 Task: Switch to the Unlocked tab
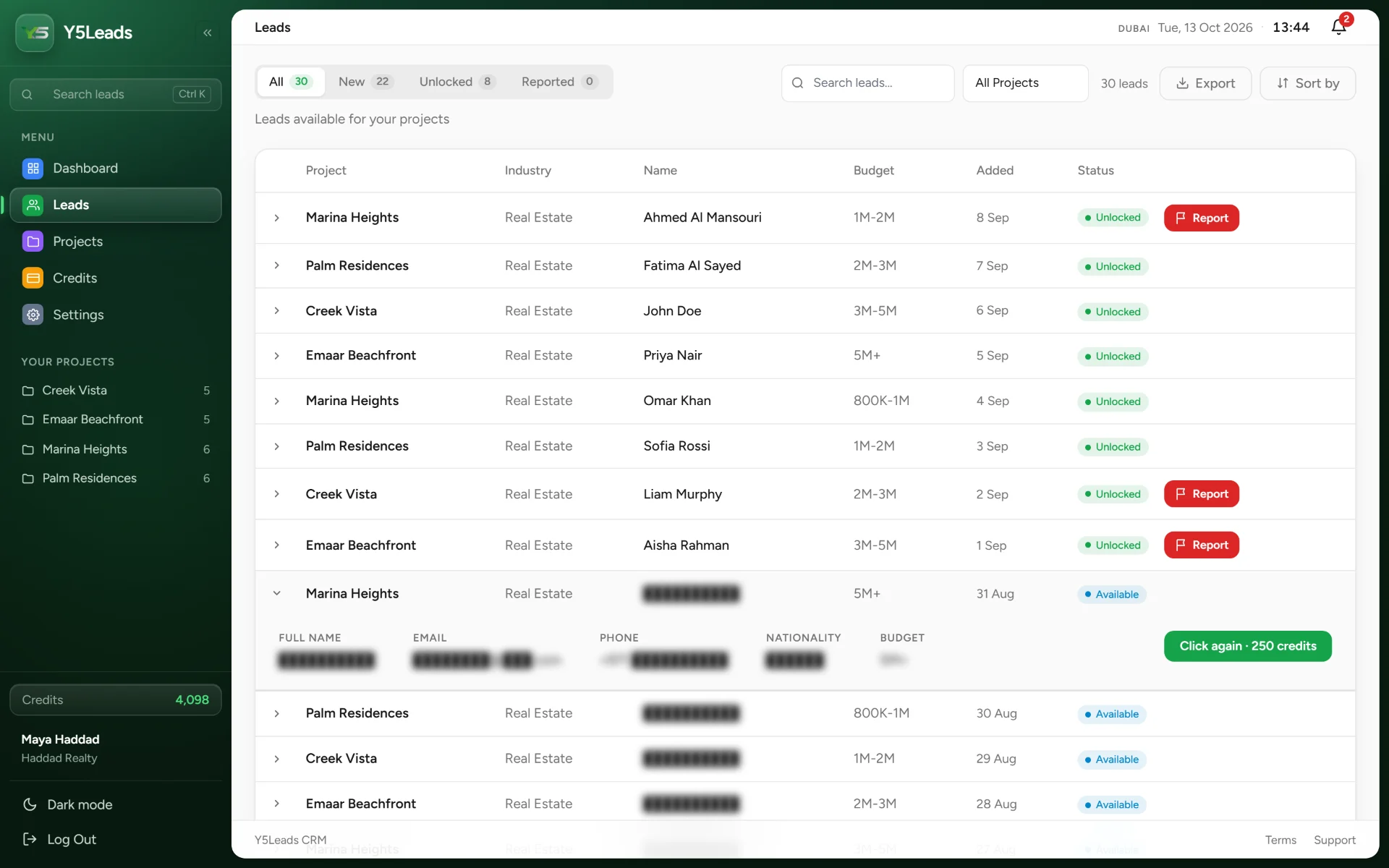[456, 82]
